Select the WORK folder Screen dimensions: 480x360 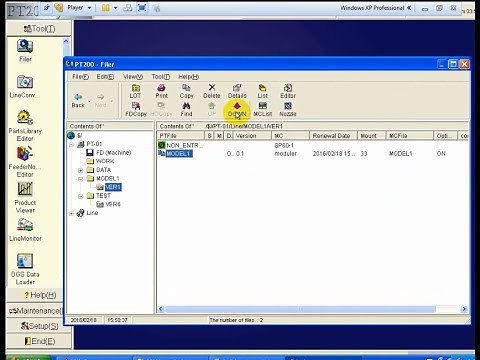105,161
